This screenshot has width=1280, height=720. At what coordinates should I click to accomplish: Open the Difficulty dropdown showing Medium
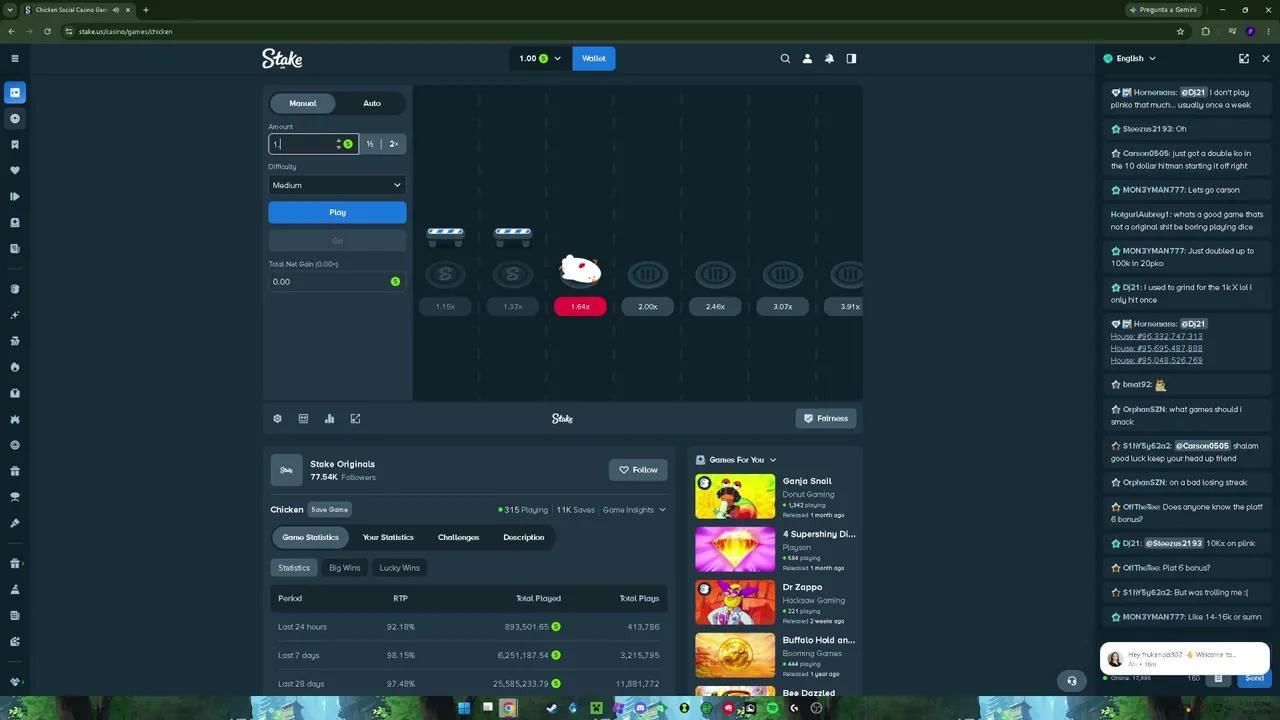click(337, 185)
